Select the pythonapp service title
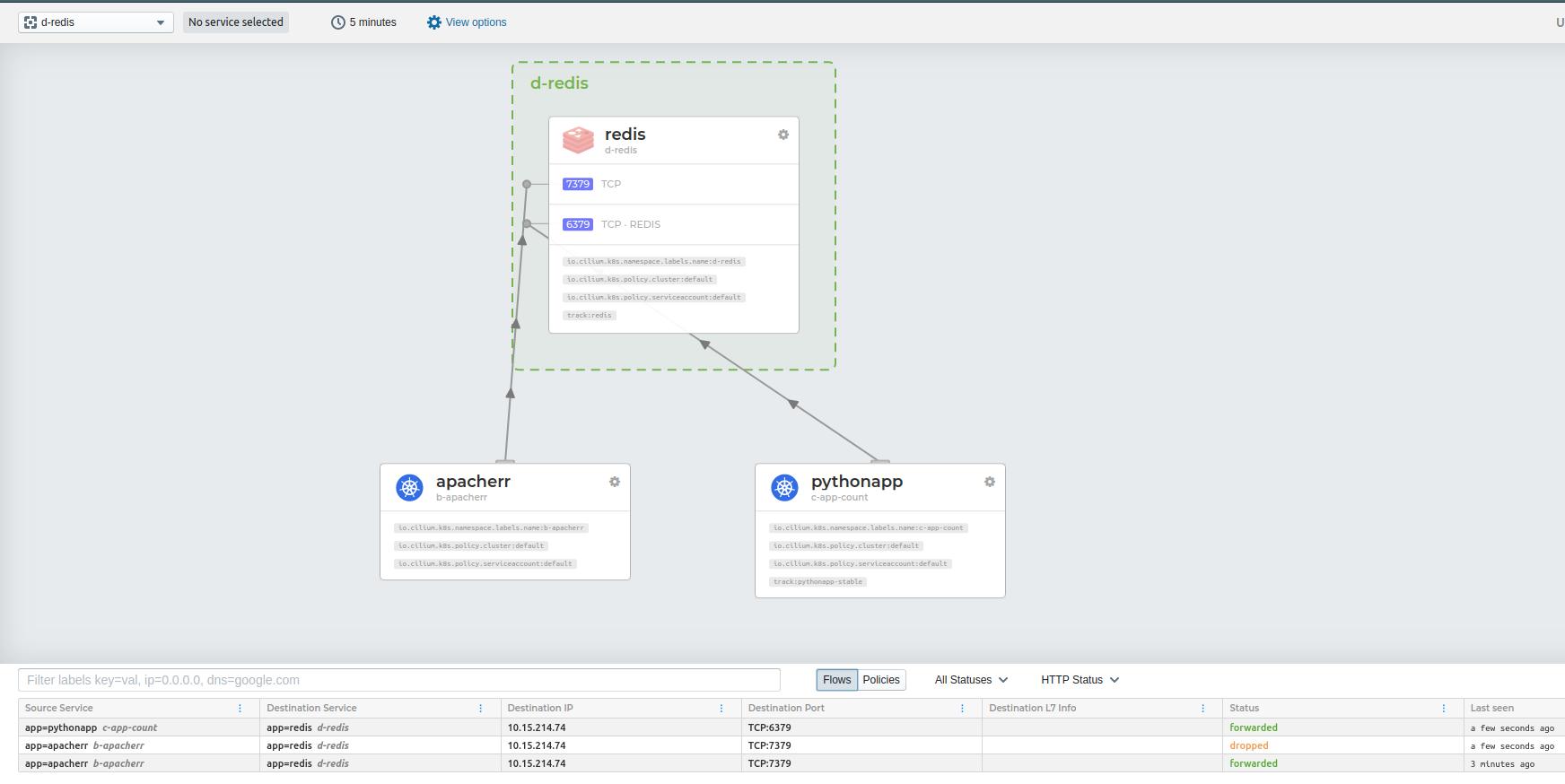This screenshot has height=784, width=1565. 857,482
